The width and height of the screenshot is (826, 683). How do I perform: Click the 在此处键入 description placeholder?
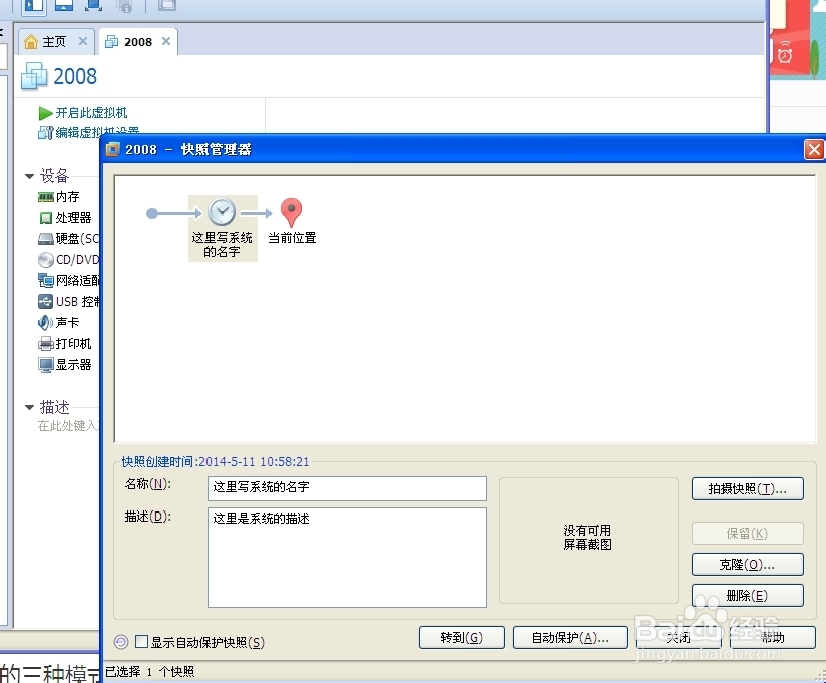[x=68, y=425]
